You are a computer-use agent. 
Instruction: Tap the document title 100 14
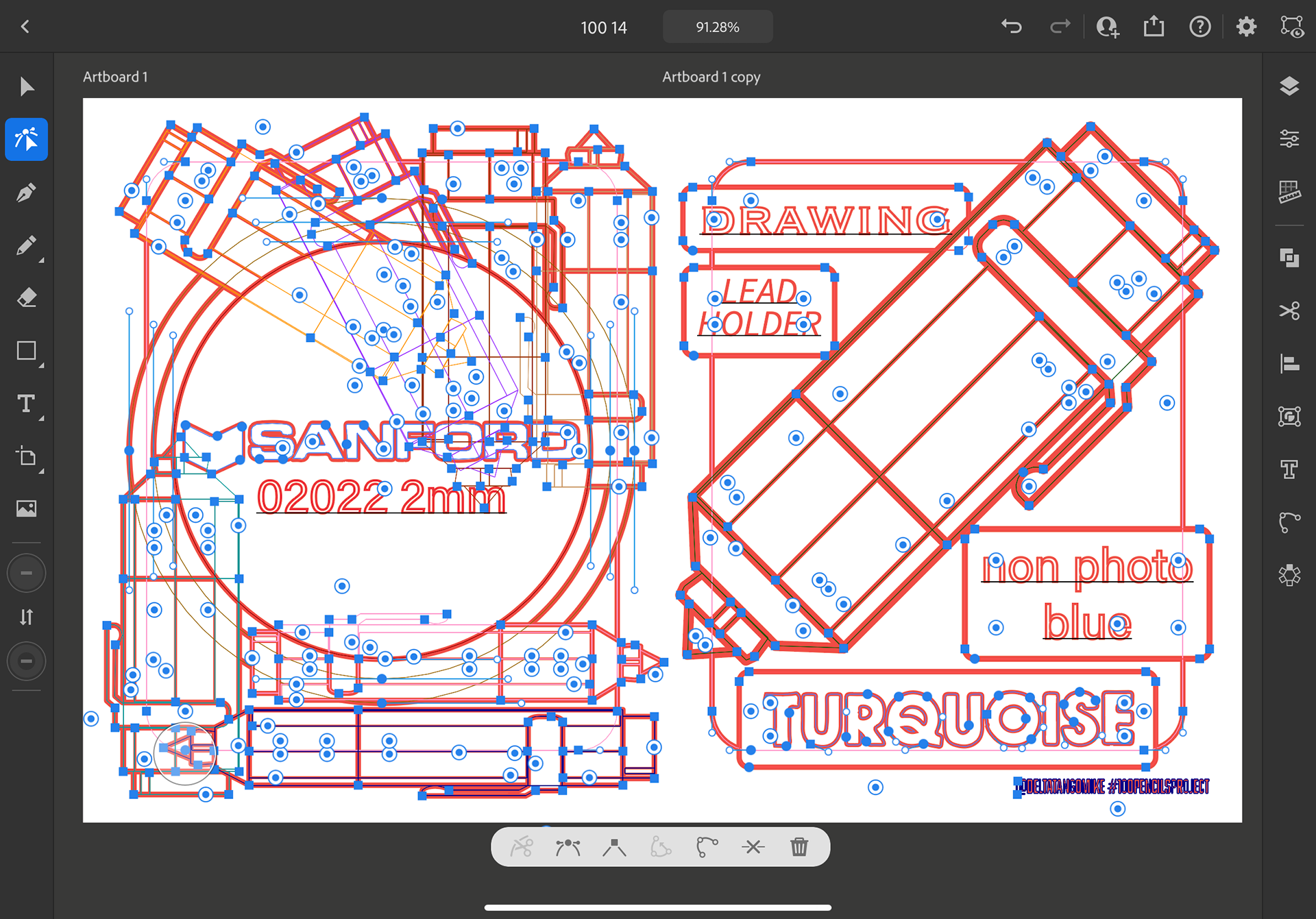pos(603,27)
